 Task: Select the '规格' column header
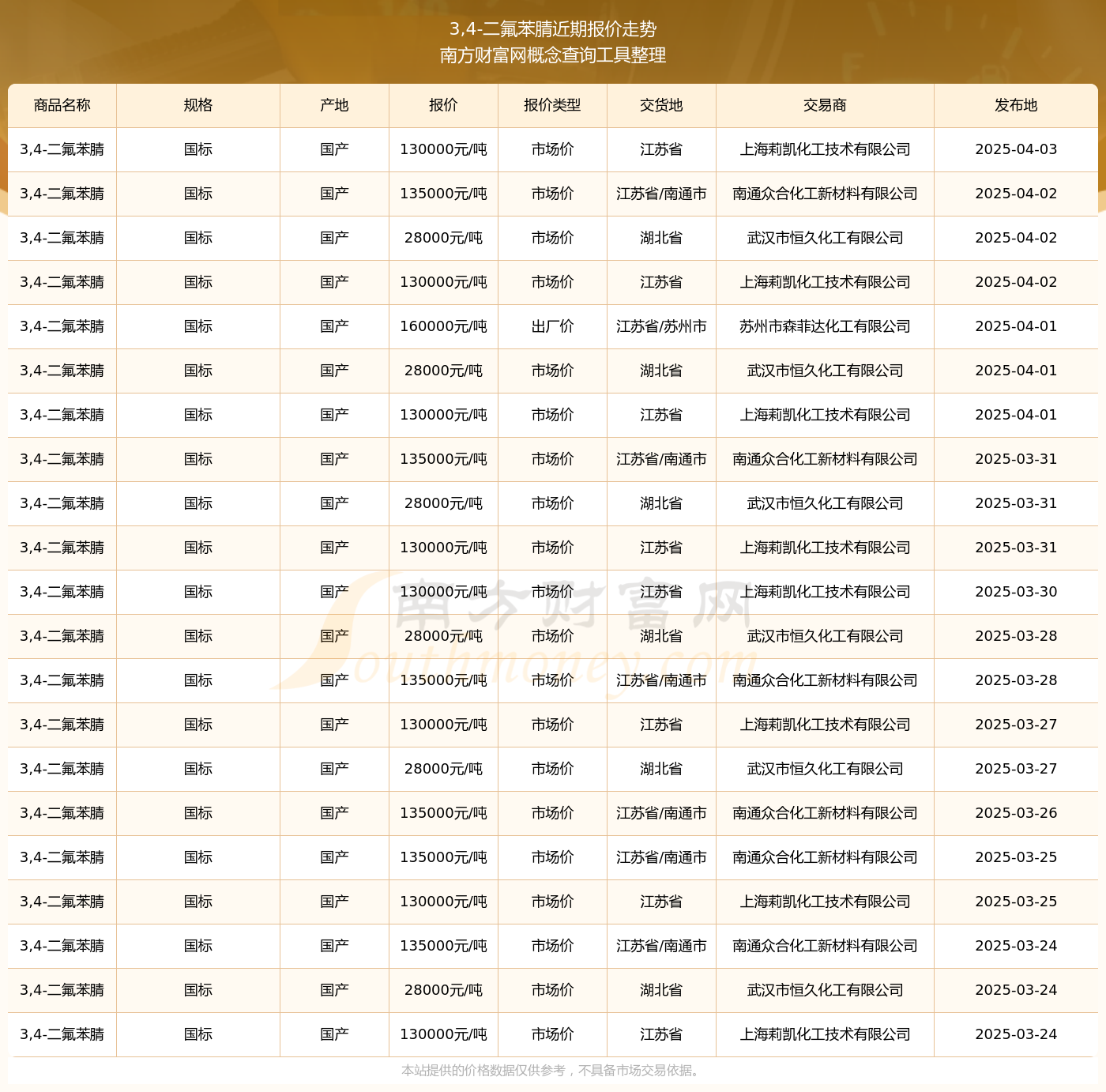[x=198, y=105]
